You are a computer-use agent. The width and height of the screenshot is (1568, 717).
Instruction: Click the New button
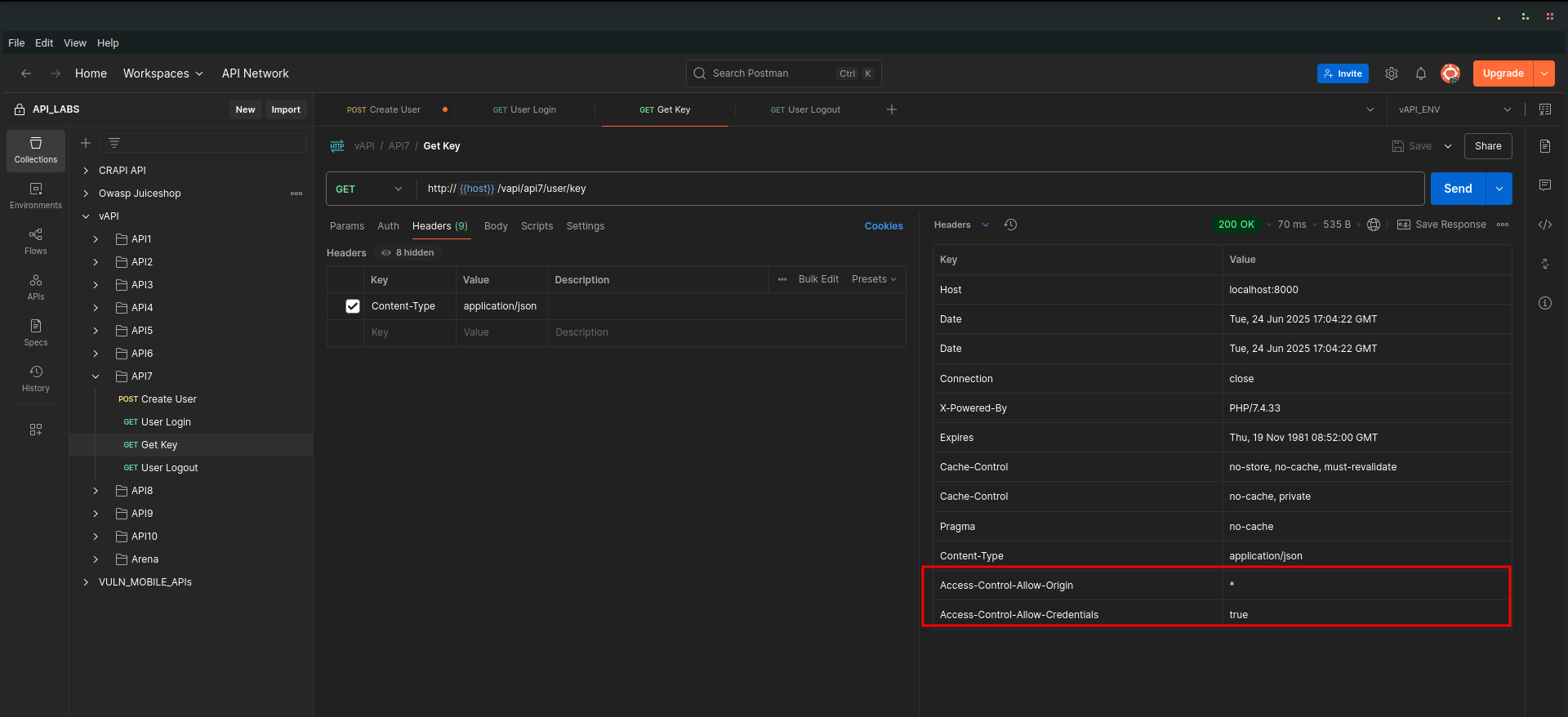click(x=245, y=109)
